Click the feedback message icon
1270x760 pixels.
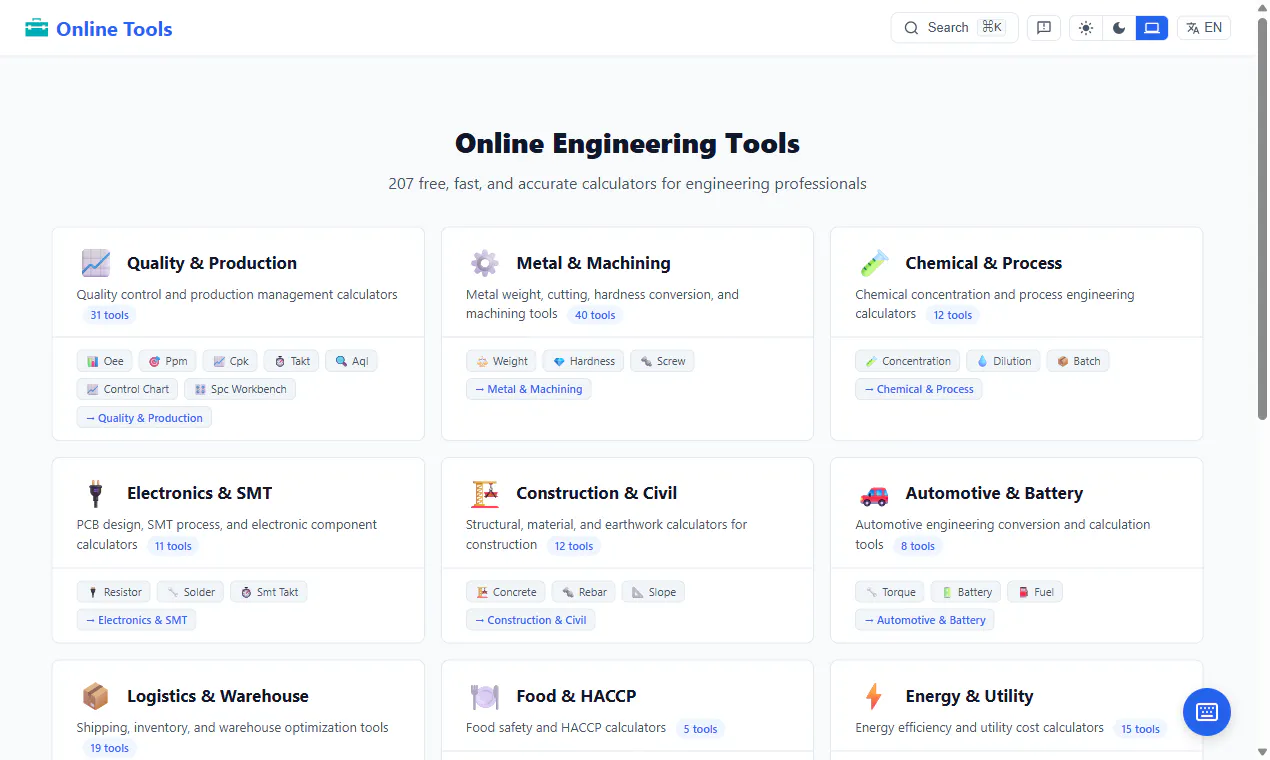pyautogui.click(x=1043, y=28)
